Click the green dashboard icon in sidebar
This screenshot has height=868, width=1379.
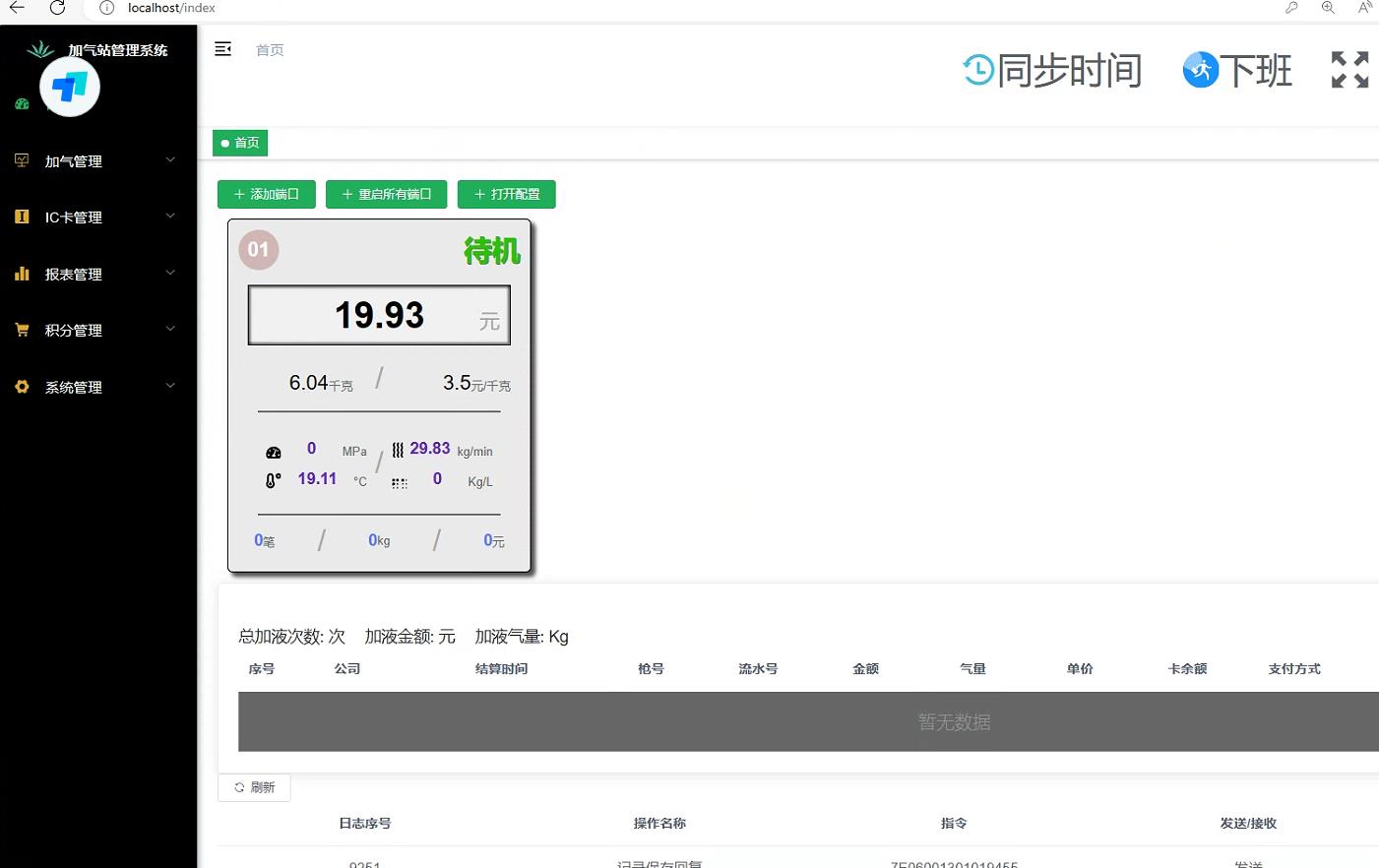22,103
